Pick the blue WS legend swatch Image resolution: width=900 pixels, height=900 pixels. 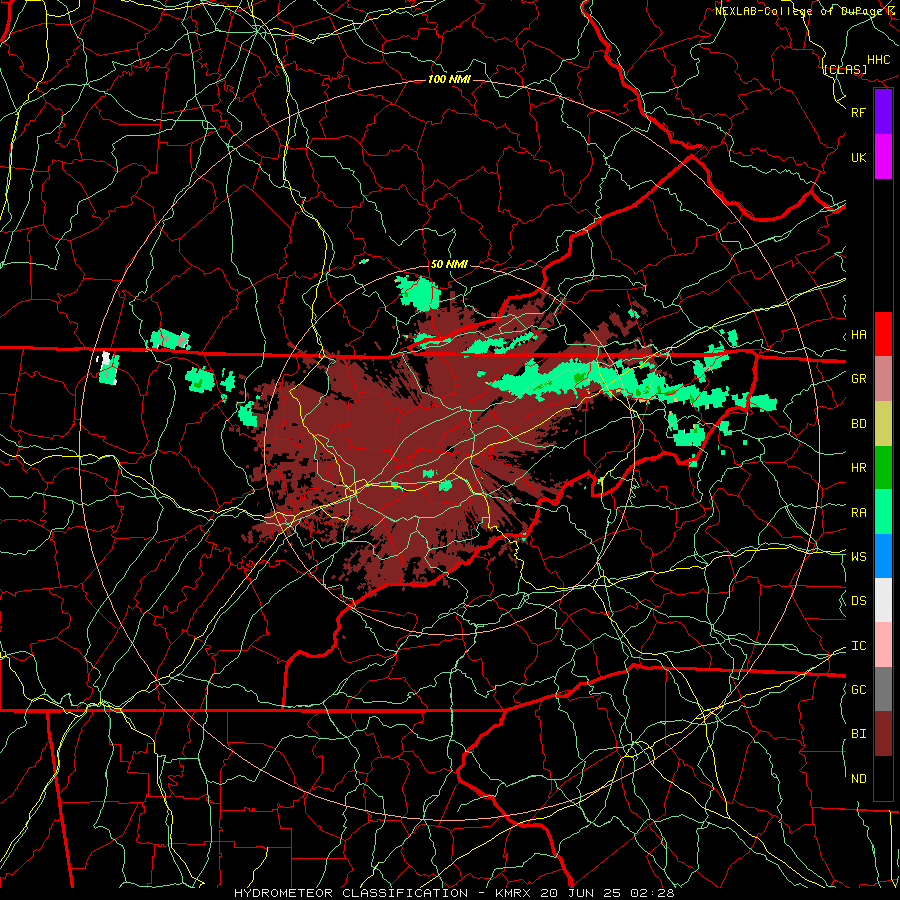point(883,556)
